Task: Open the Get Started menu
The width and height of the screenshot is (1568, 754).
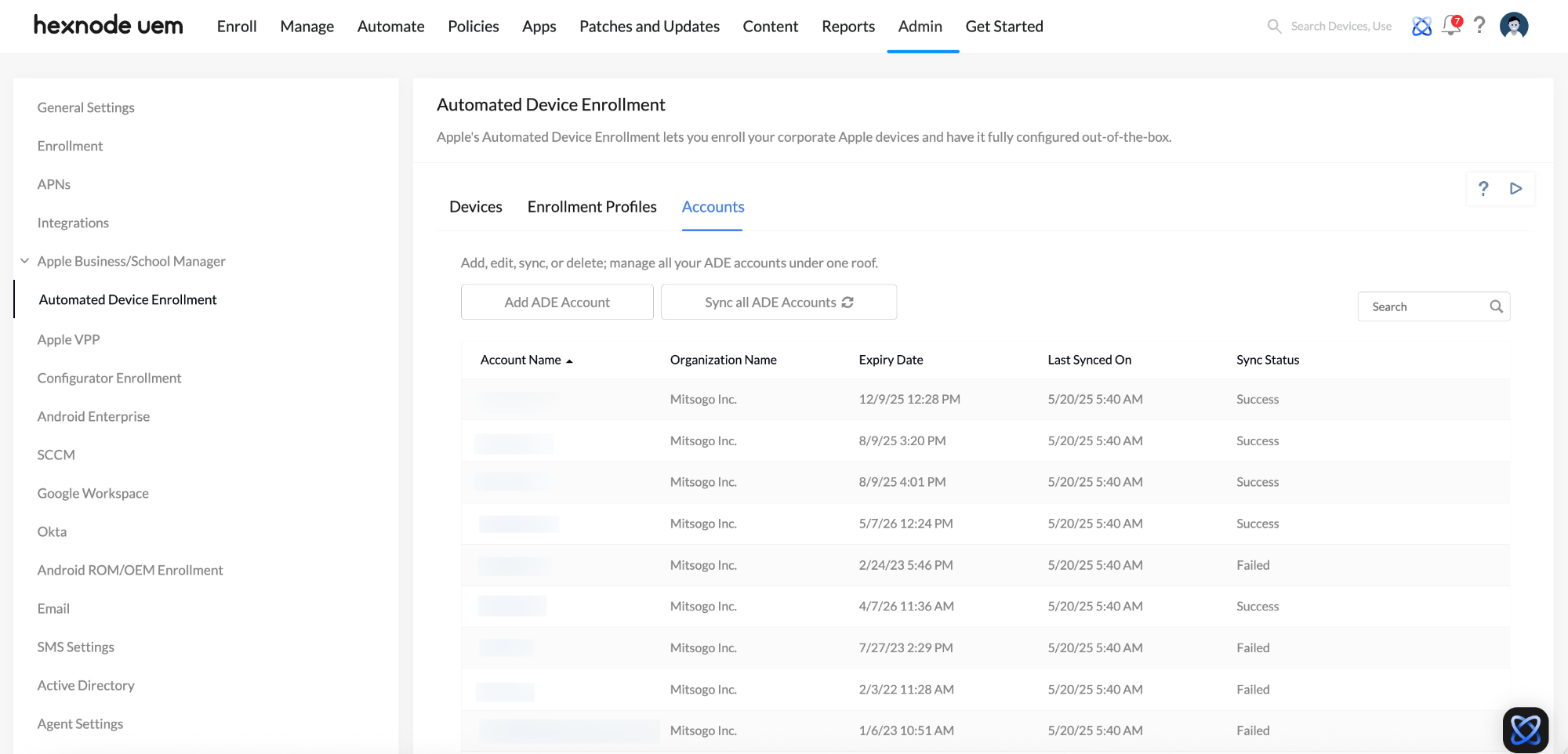Action: pyautogui.click(x=1004, y=27)
